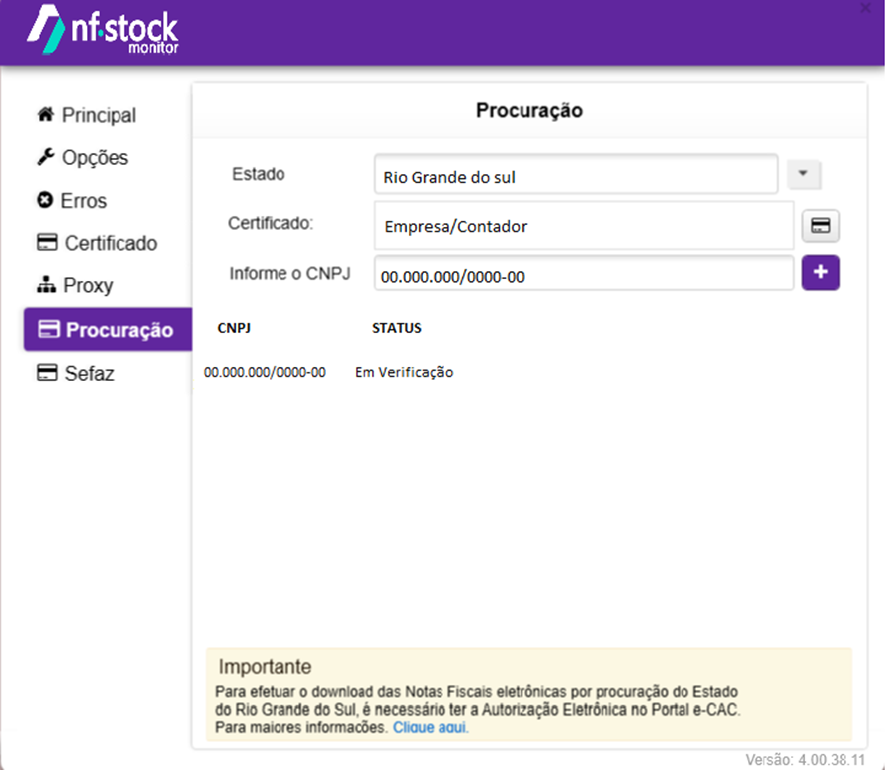Expand the Estado dropdown arrow
The height and width of the screenshot is (770, 886).
click(804, 173)
